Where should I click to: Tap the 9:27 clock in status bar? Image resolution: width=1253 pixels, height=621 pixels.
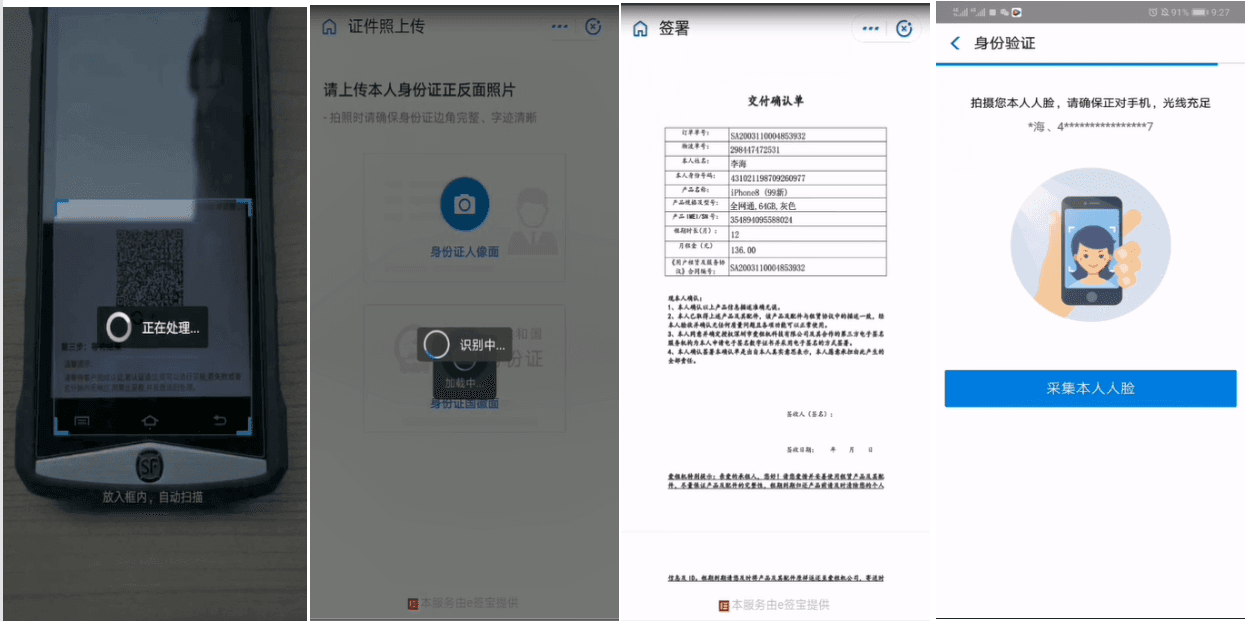click(x=1221, y=12)
